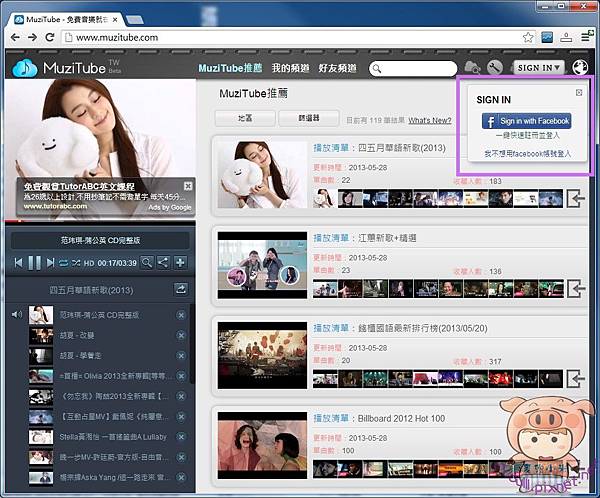The width and height of the screenshot is (600, 498).
Task: Seek on the red video progress bar
Action: tap(100, 221)
